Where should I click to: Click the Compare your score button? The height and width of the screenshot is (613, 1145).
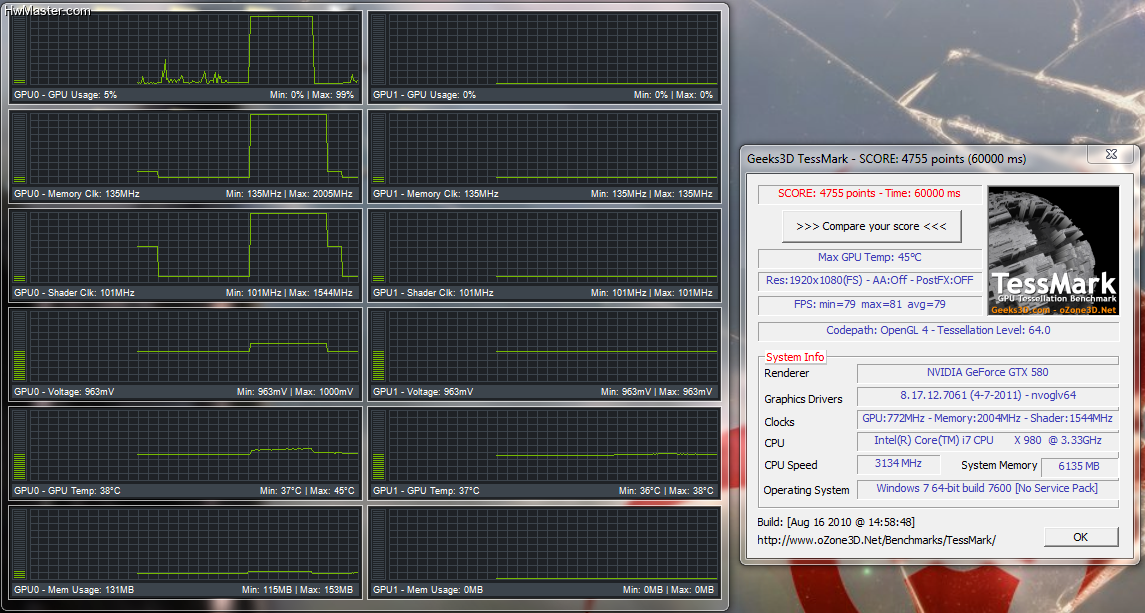coord(871,226)
